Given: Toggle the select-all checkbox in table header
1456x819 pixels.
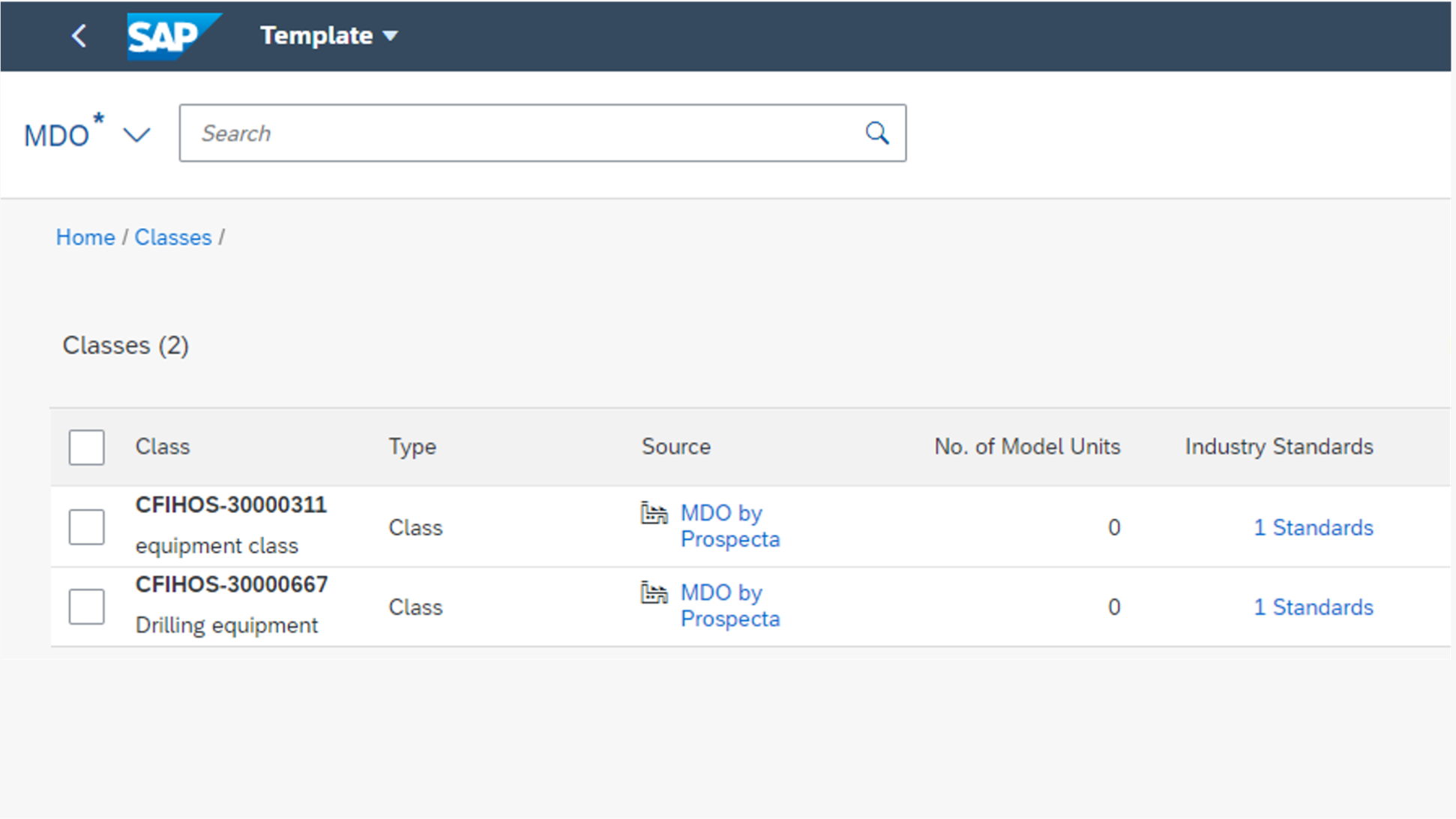Looking at the screenshot, I should [85, 447].
